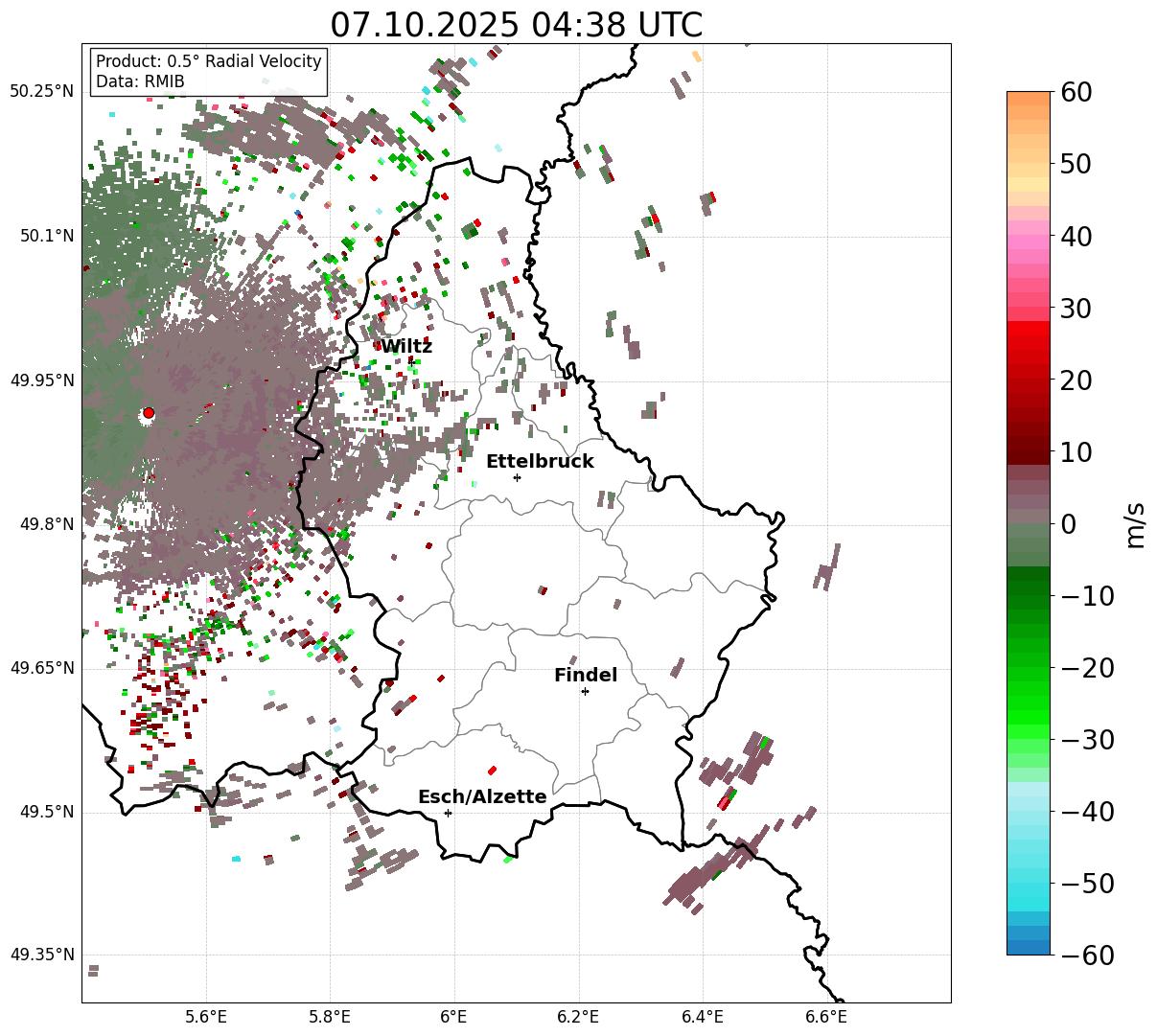Click the 6.4°E longitude label
Viewport: 1157px width, 1036px height.
[703, 1017]
